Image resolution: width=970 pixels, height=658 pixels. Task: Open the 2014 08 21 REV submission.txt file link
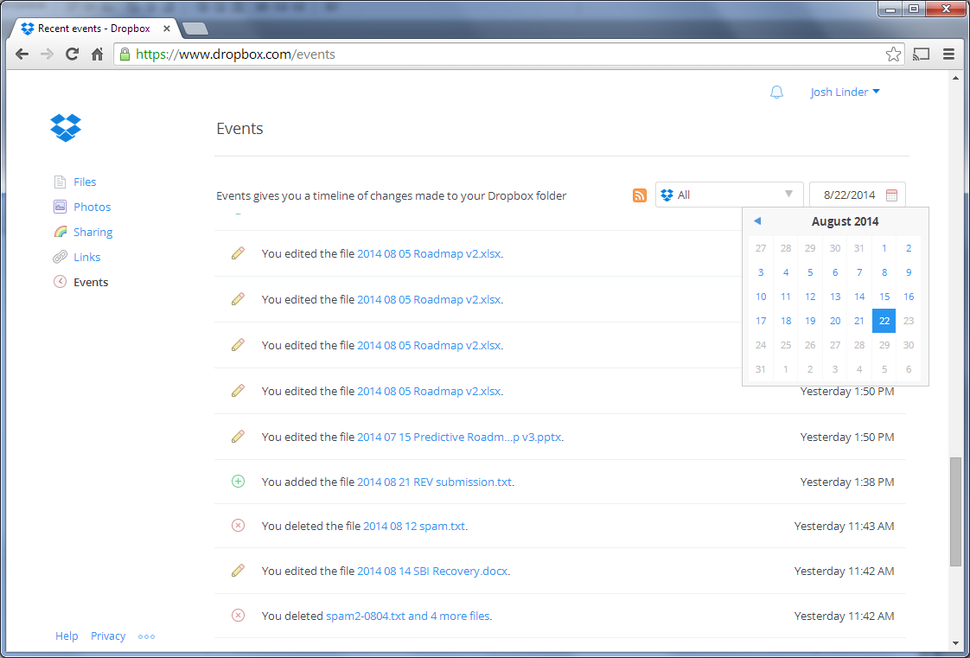(x=434, y=481)
